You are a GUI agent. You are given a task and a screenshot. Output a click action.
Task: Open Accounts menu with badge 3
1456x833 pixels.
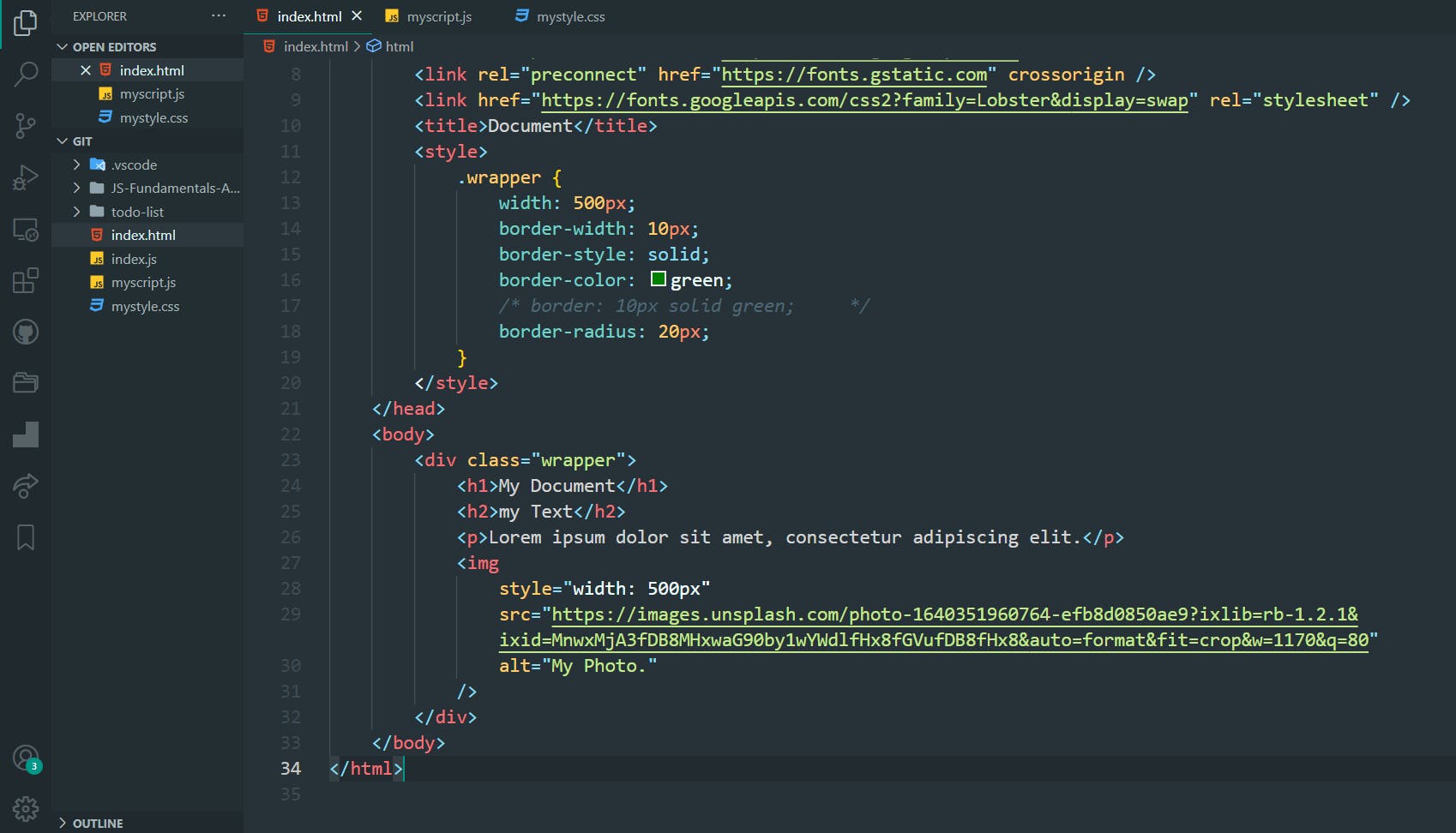point(26,758)
